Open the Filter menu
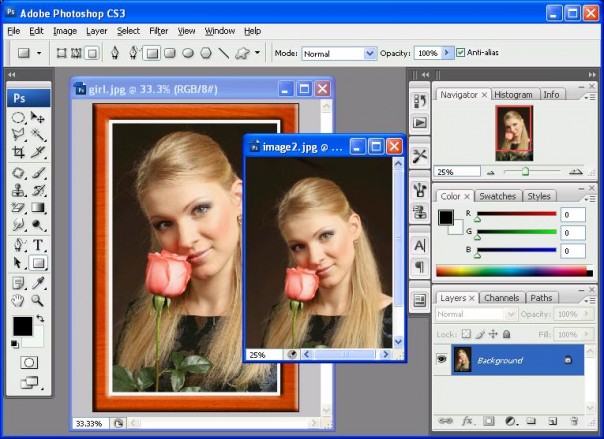 158,31
